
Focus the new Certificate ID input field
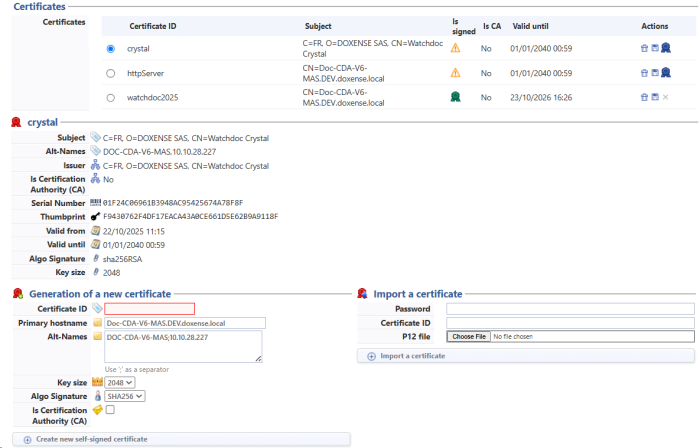(x=150, y=309)
